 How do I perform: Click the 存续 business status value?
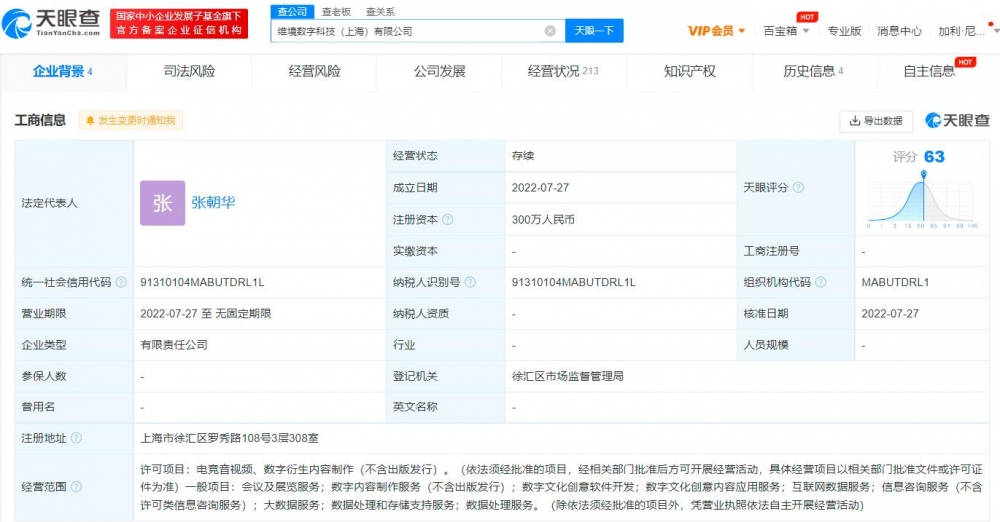[x=523, y=156]
